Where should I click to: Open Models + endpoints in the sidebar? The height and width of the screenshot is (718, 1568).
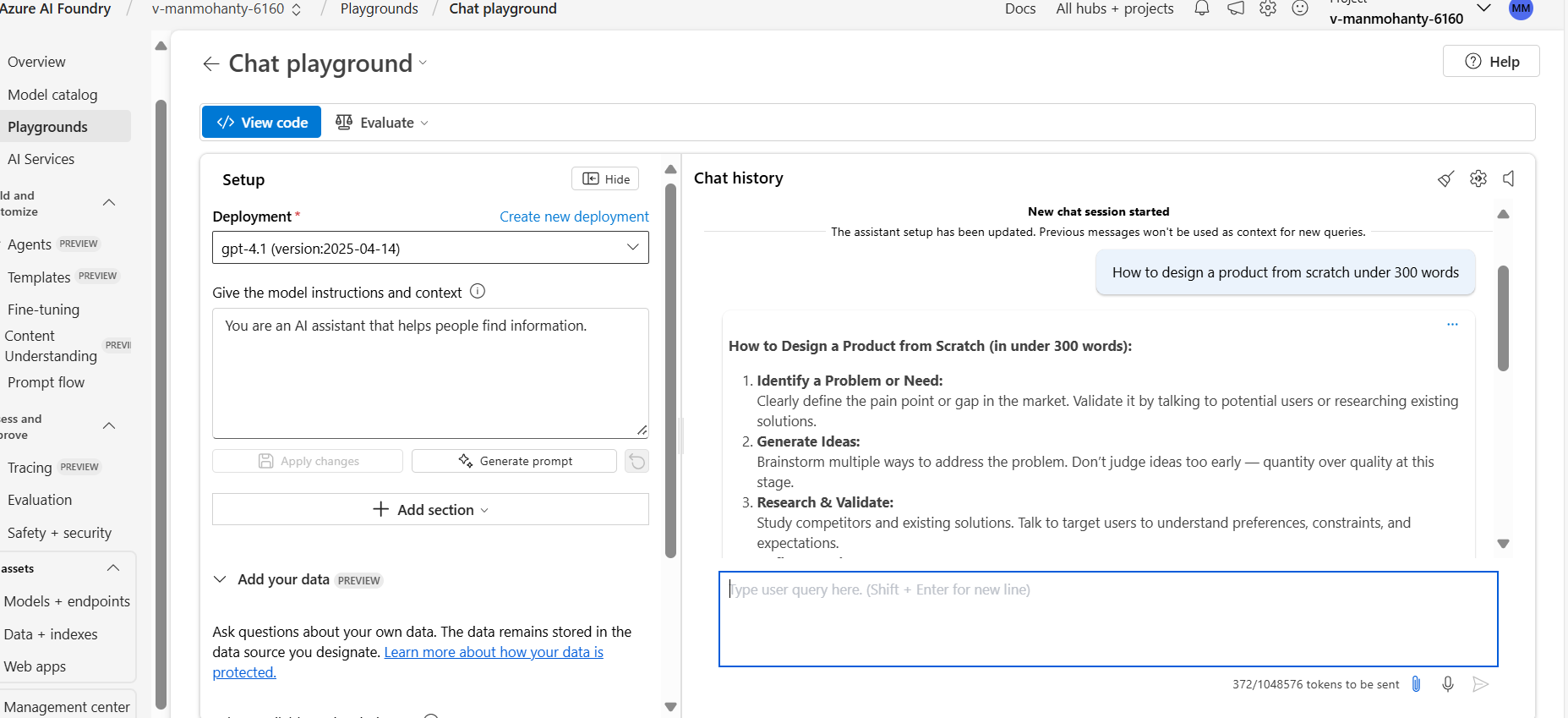[67, 601]
